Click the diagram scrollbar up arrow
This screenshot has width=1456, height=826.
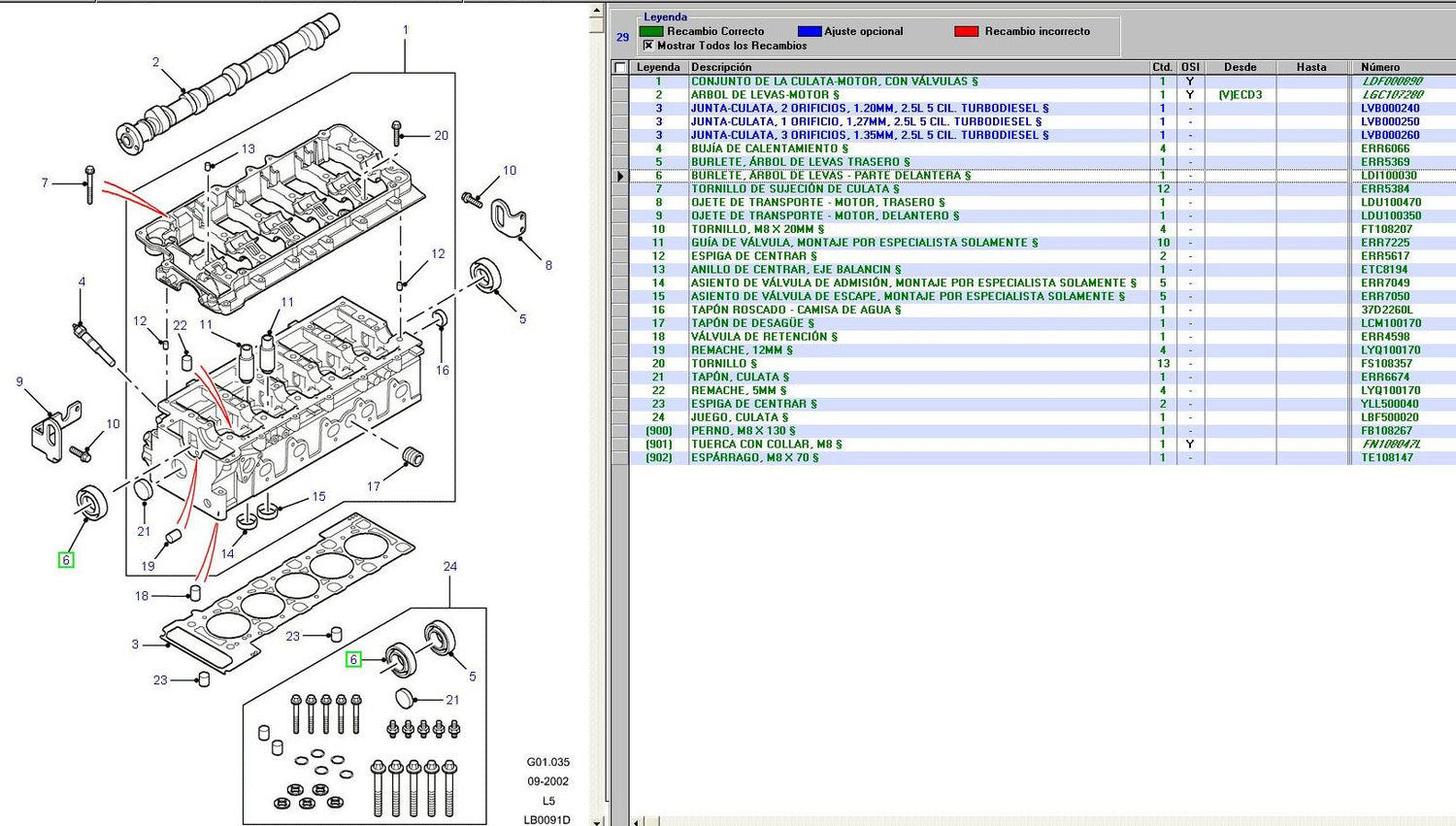(x=595, y=9)
